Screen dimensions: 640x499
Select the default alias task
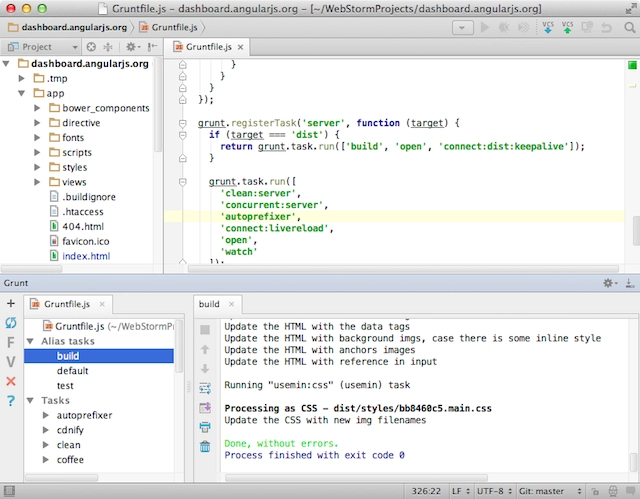pyautogui.click(x=72, y=370)
